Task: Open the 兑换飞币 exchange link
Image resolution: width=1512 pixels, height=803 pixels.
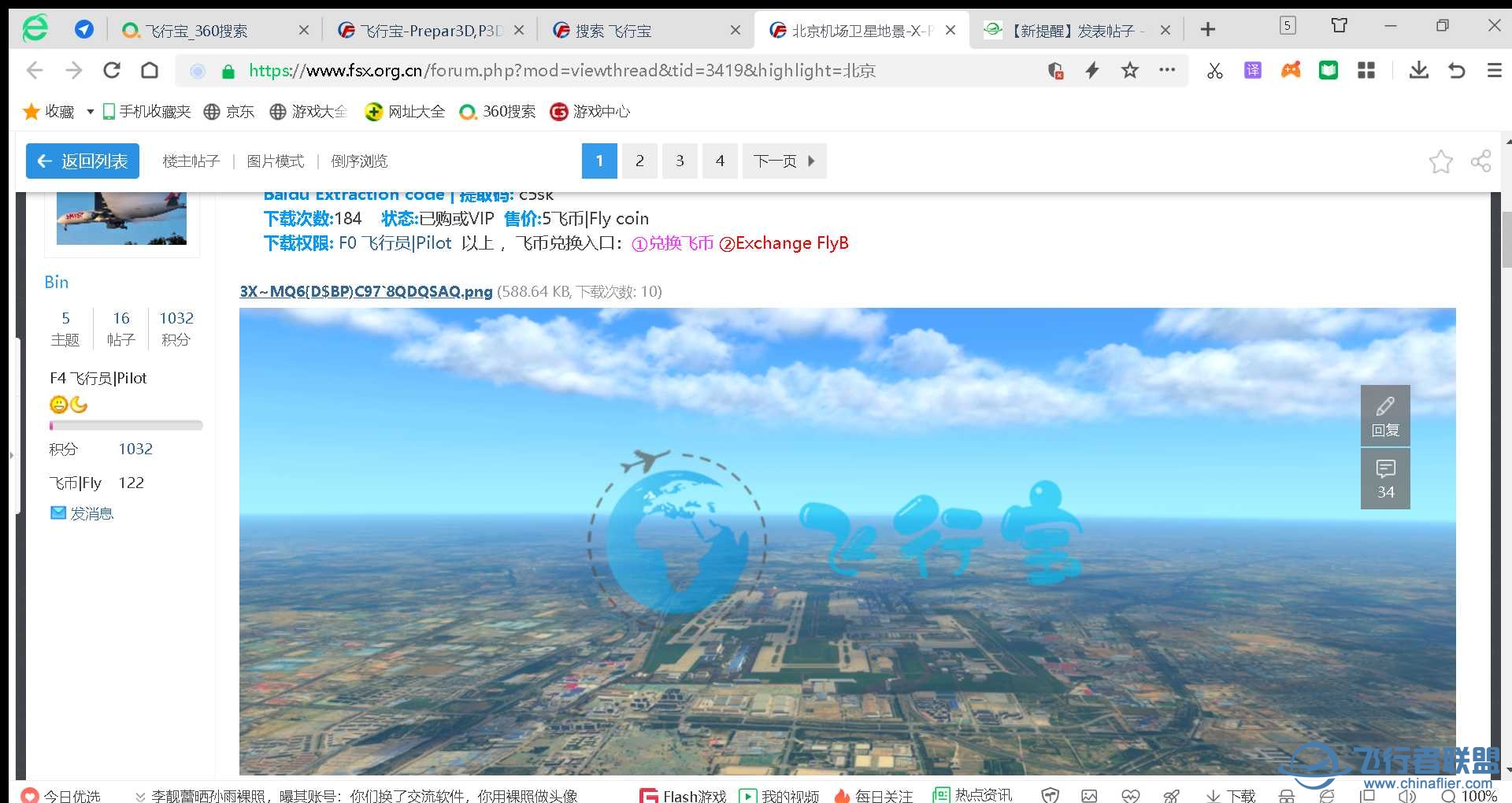Action: (x=673, y=243)
